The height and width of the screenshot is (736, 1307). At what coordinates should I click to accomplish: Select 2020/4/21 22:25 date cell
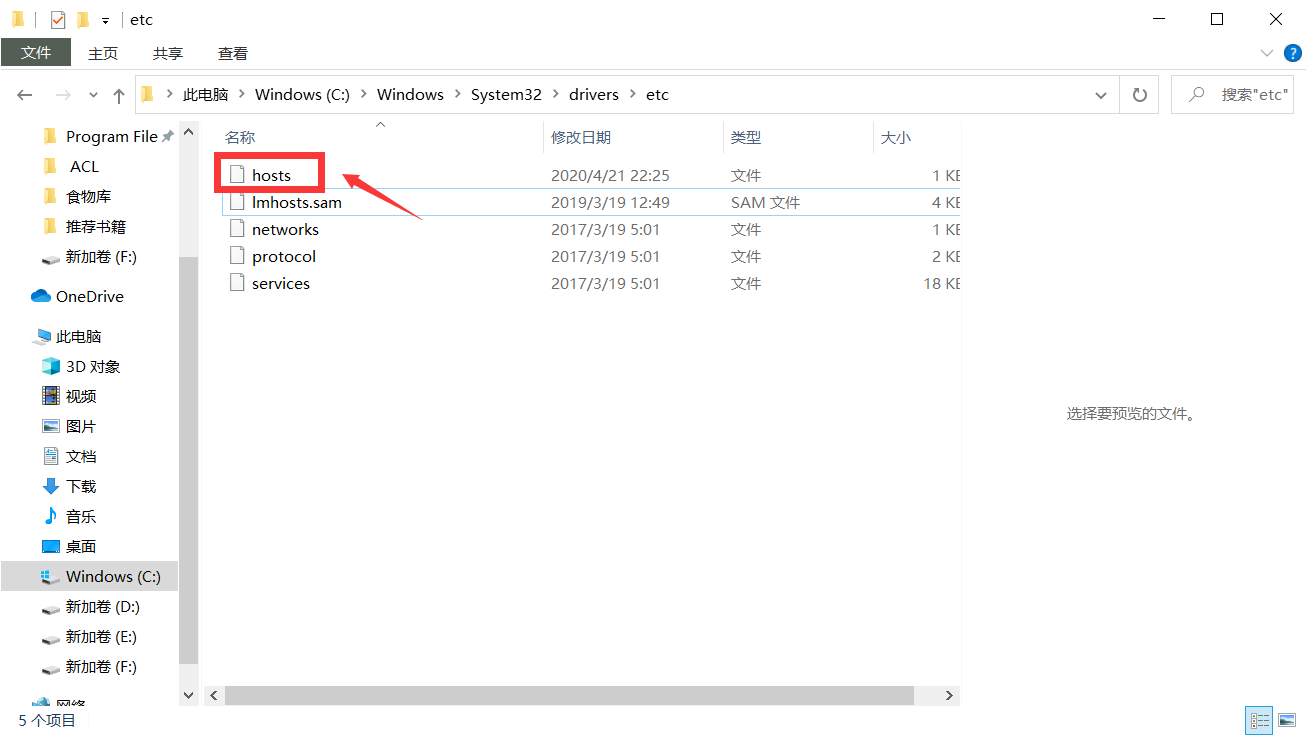[x=610, y=175]
